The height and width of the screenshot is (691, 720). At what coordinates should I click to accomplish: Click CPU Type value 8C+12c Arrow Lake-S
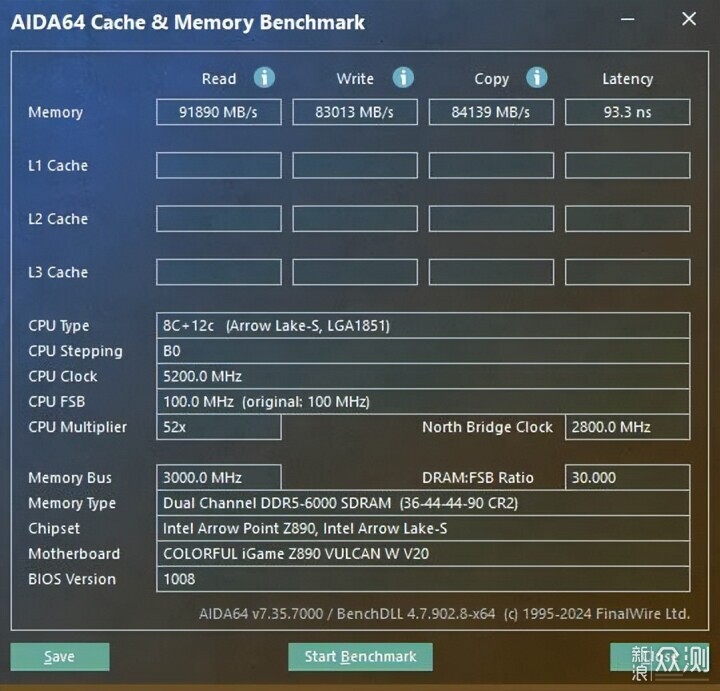423,326
